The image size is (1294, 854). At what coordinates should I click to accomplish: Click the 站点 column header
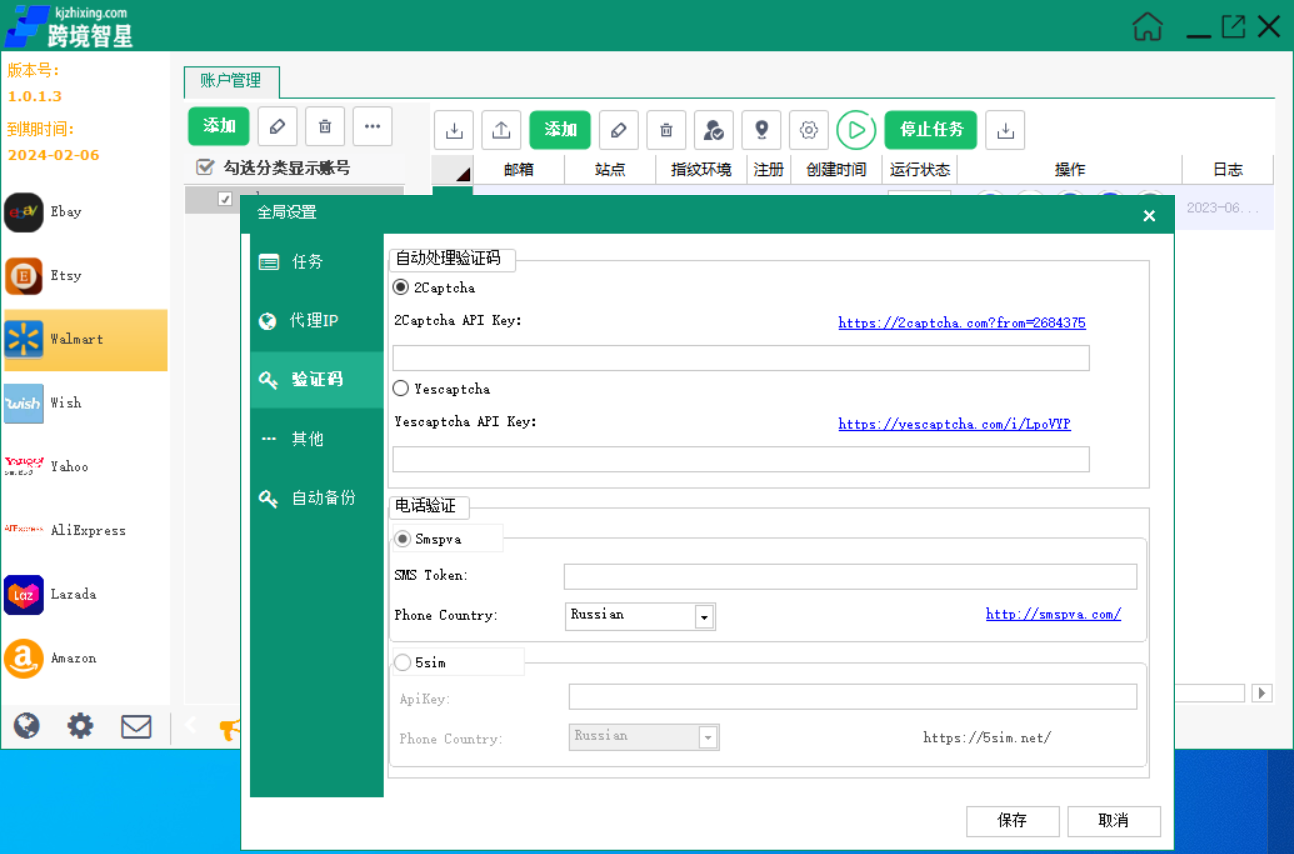[610, 170]
